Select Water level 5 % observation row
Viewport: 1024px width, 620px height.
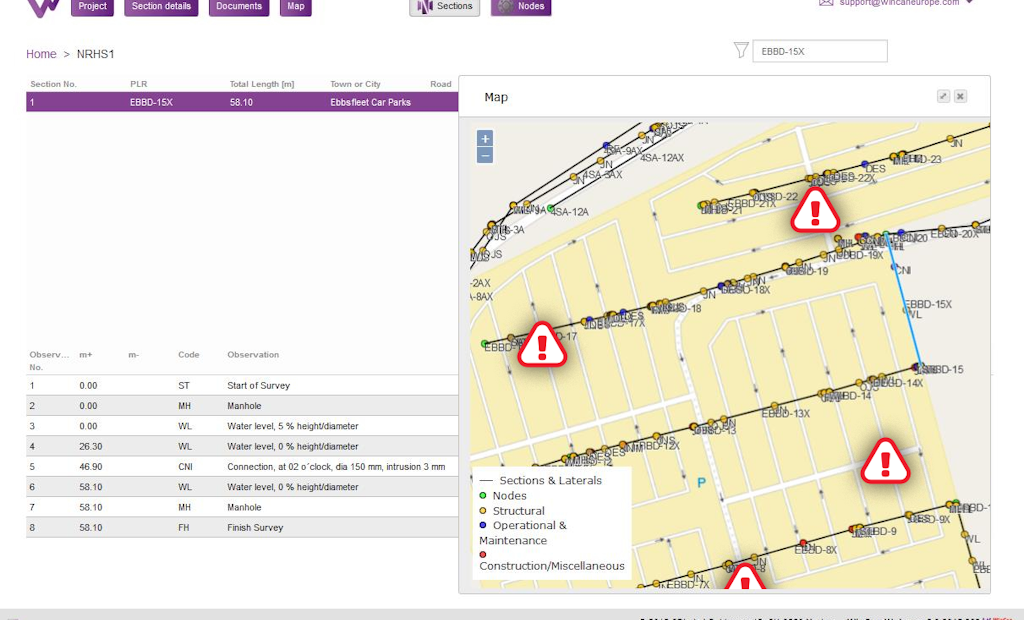(242, 426)
